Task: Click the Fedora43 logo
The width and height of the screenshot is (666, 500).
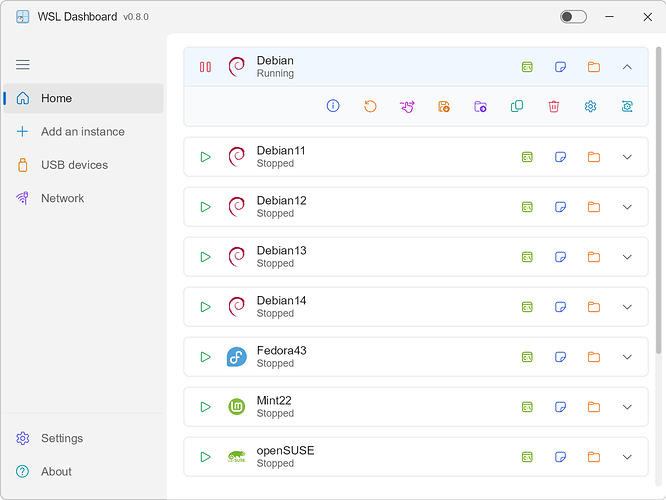Action: [x=237, y=357]
